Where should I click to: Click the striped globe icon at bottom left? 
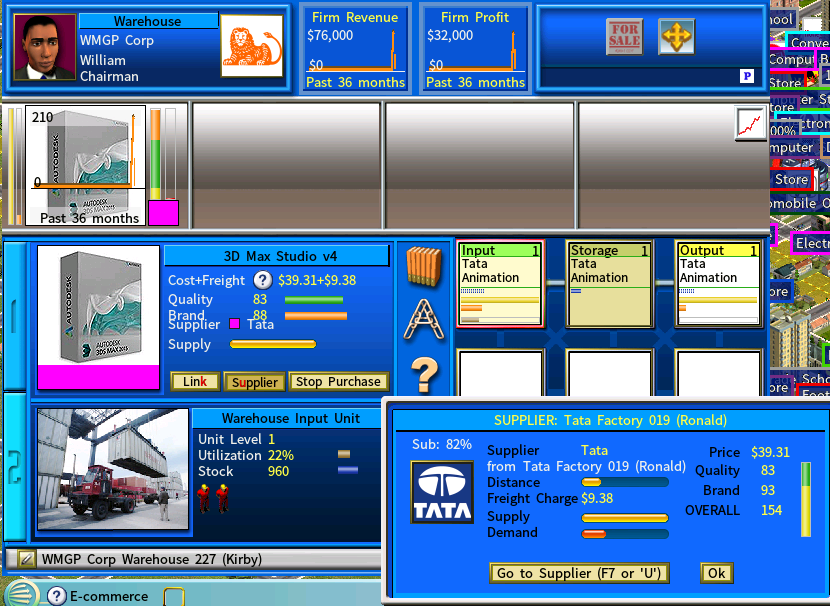tap(21, 594)
